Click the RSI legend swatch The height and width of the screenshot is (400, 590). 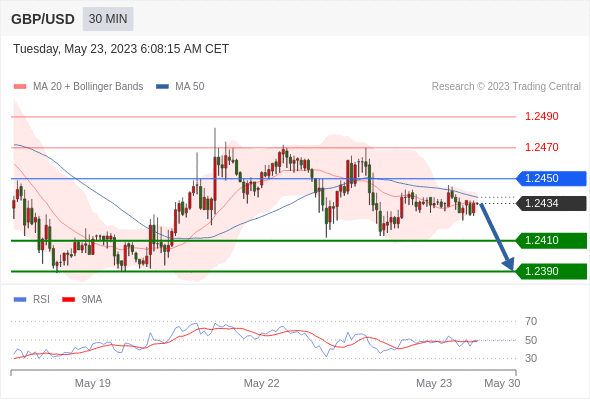pos(20,300)
